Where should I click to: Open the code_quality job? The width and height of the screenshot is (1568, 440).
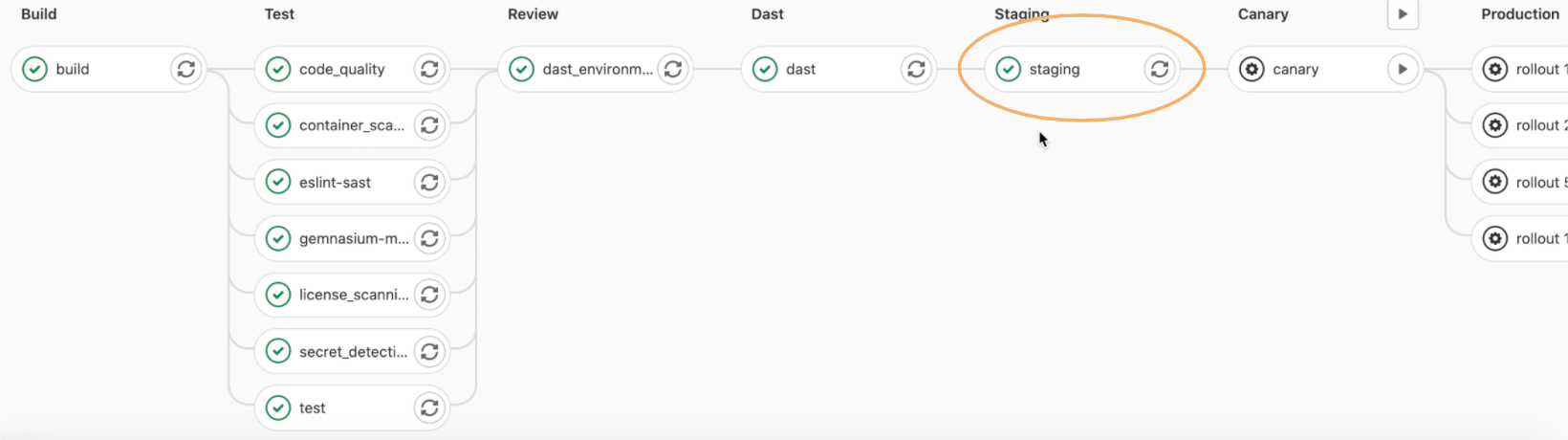click(334, 69)
